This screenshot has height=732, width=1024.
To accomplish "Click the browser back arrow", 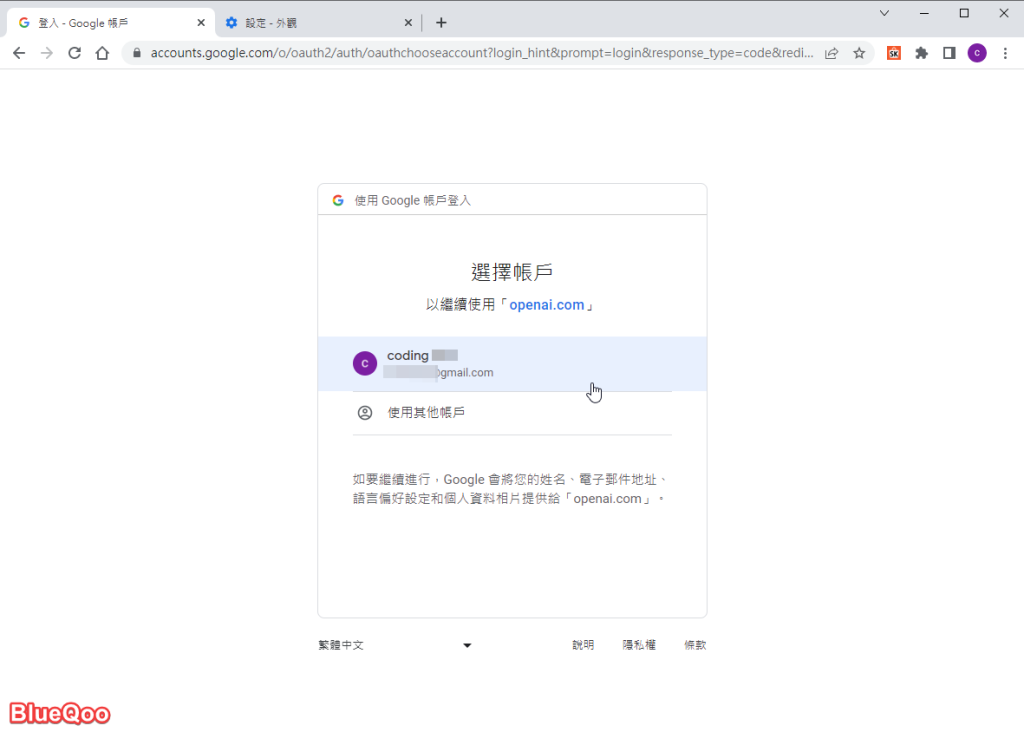I will [18, 53].
